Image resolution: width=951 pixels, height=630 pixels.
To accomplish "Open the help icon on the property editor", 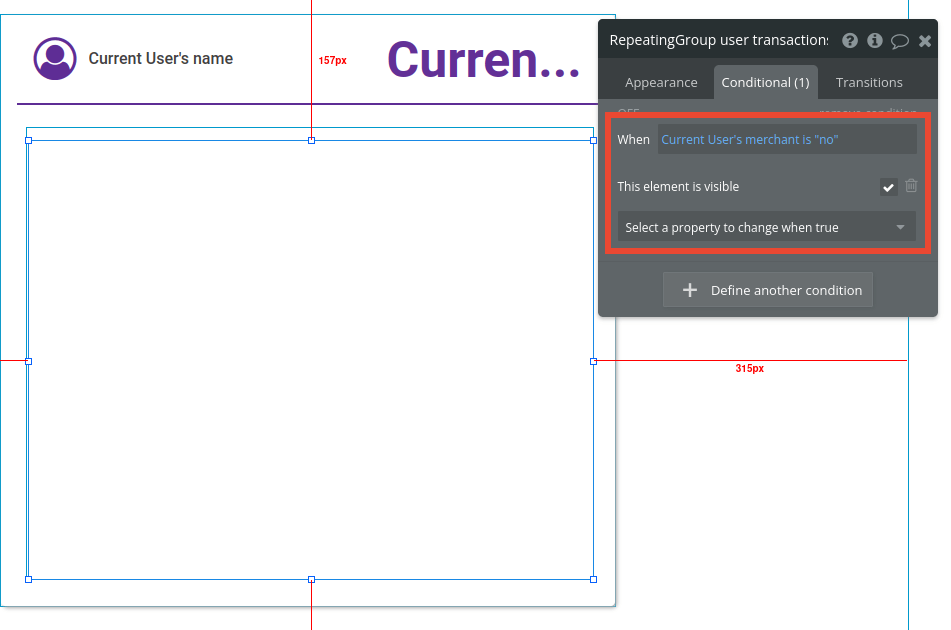I will click(850, 41).
